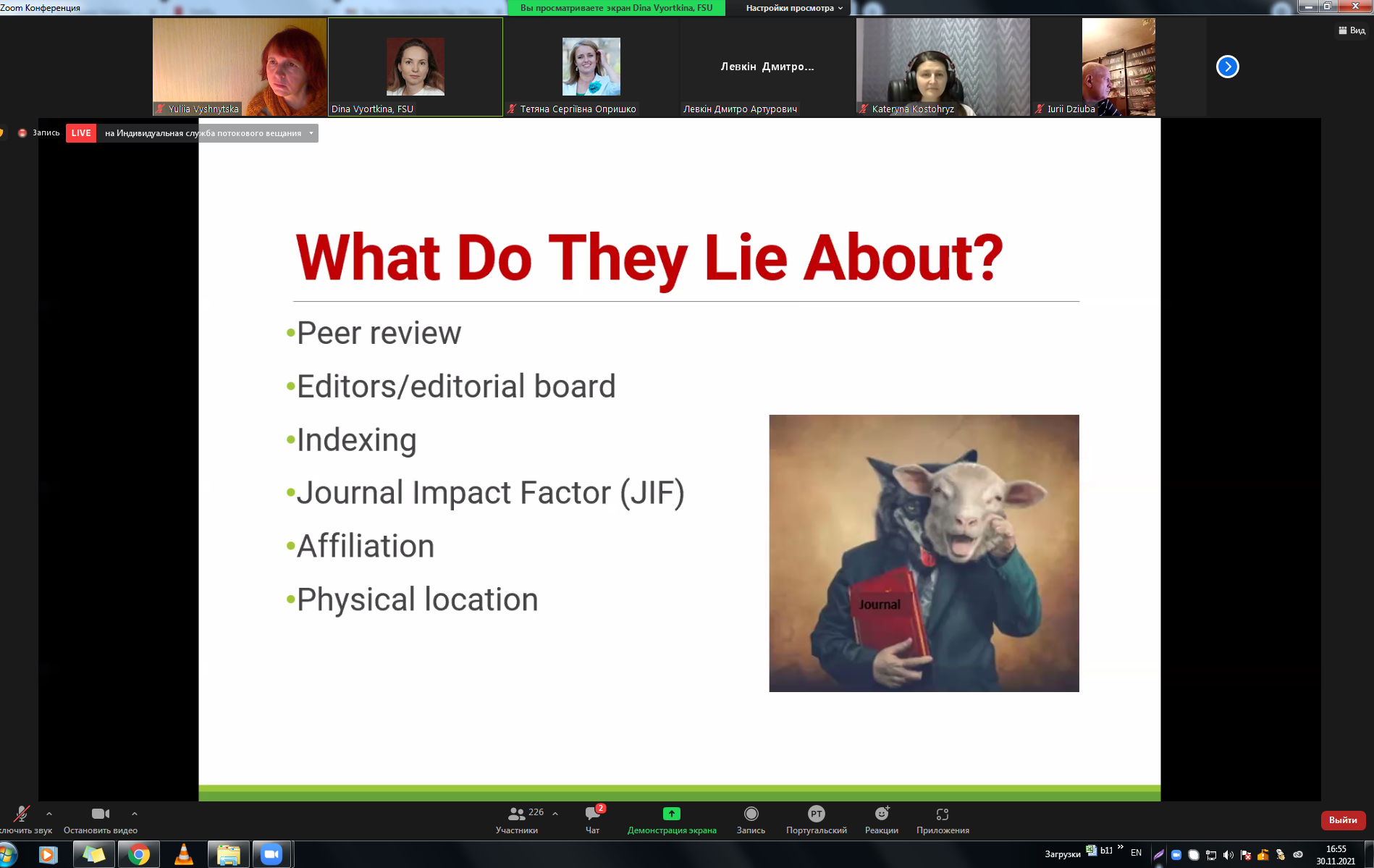
Task: Click the green Share Screen icon
Action: click(x=671, y=814)
